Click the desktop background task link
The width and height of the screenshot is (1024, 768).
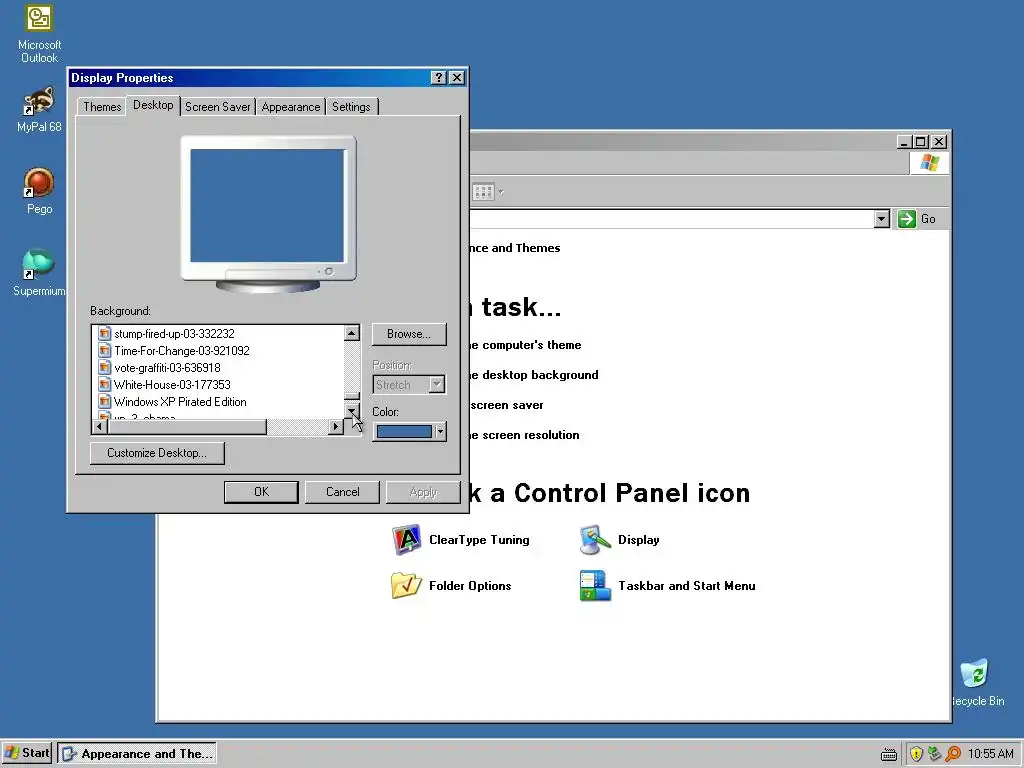coord(534,375)
